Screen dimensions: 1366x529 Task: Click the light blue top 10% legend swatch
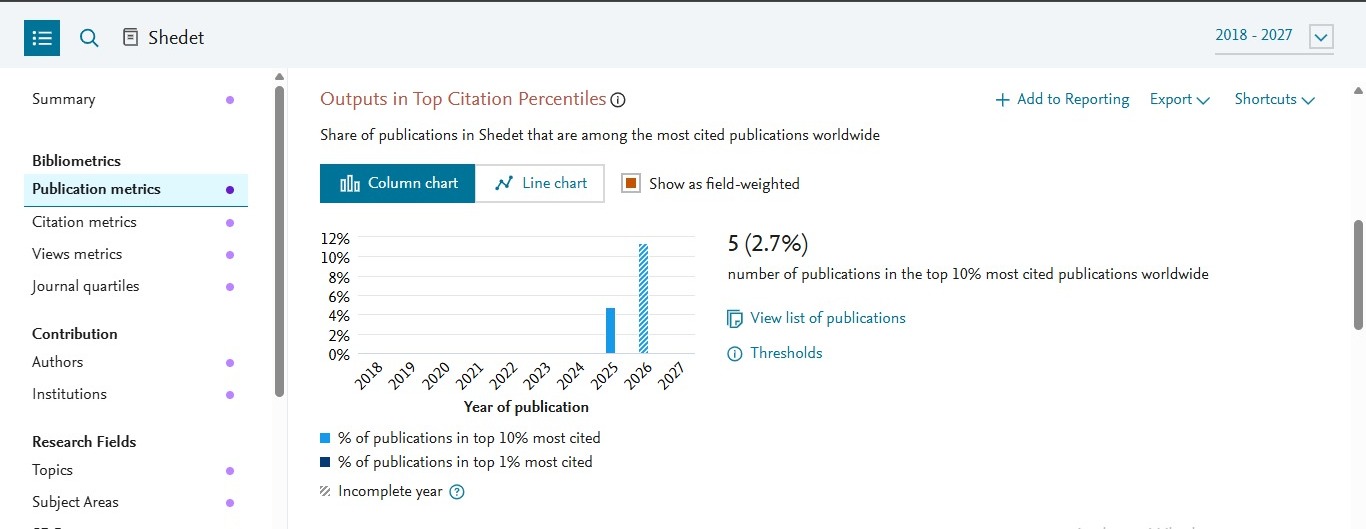pyautogui.click(x=325, y=438)
